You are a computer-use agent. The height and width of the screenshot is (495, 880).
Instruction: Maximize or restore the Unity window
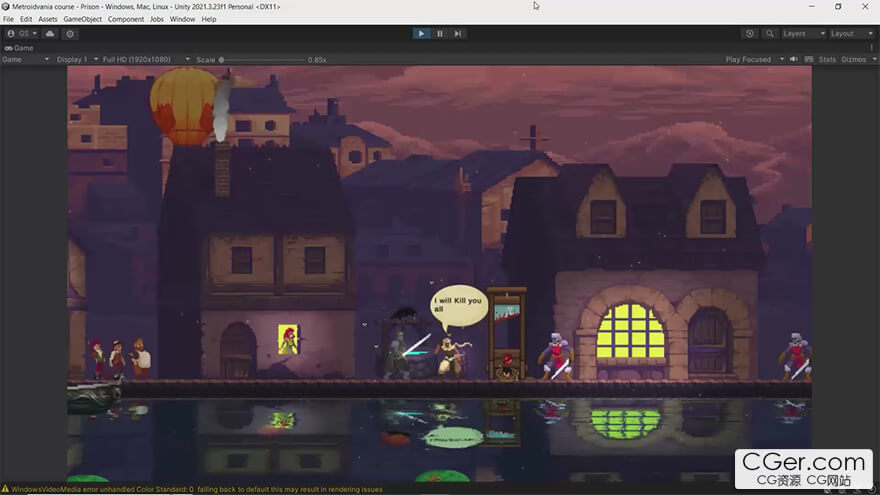[838, 7]
